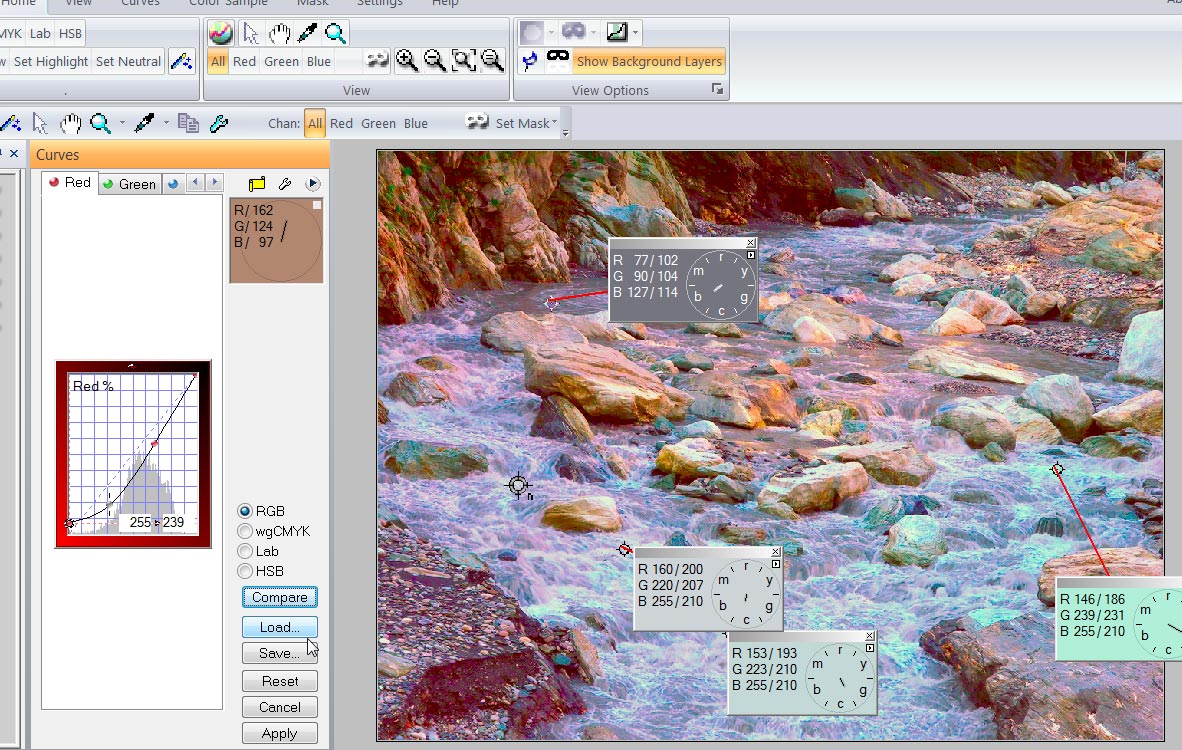The image size is (1182, 750).
Task: Click the magic wand icon beside Set Neutral
Action: coord(181,61)
